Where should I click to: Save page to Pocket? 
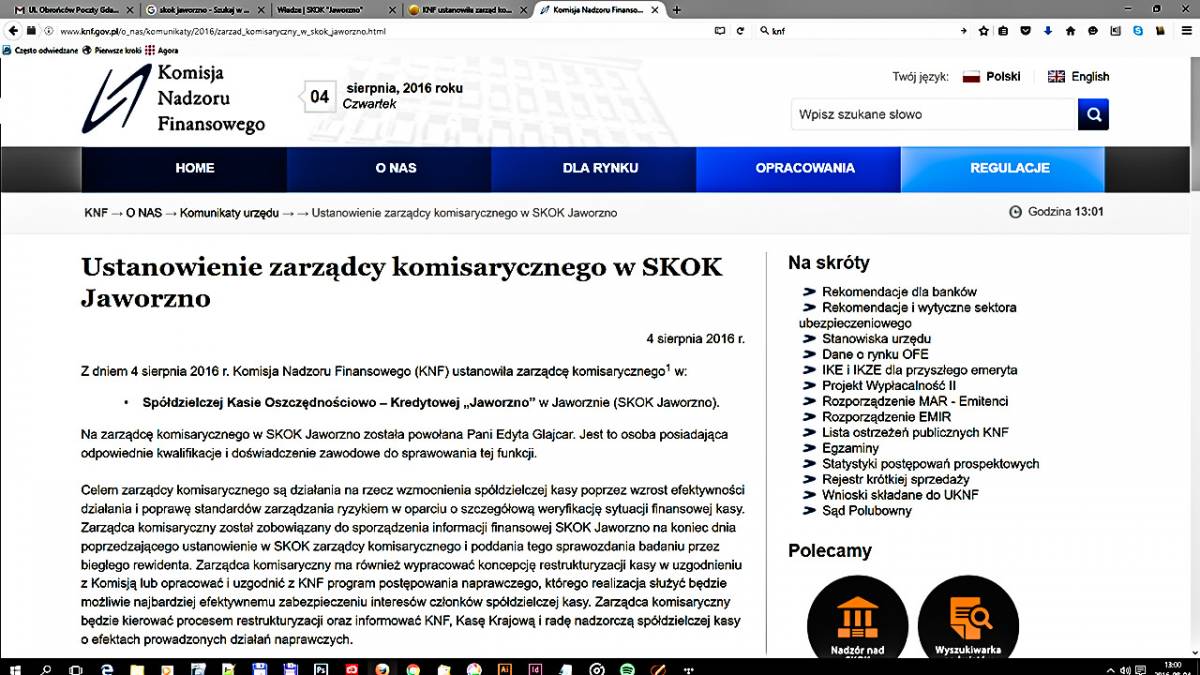1027,31
